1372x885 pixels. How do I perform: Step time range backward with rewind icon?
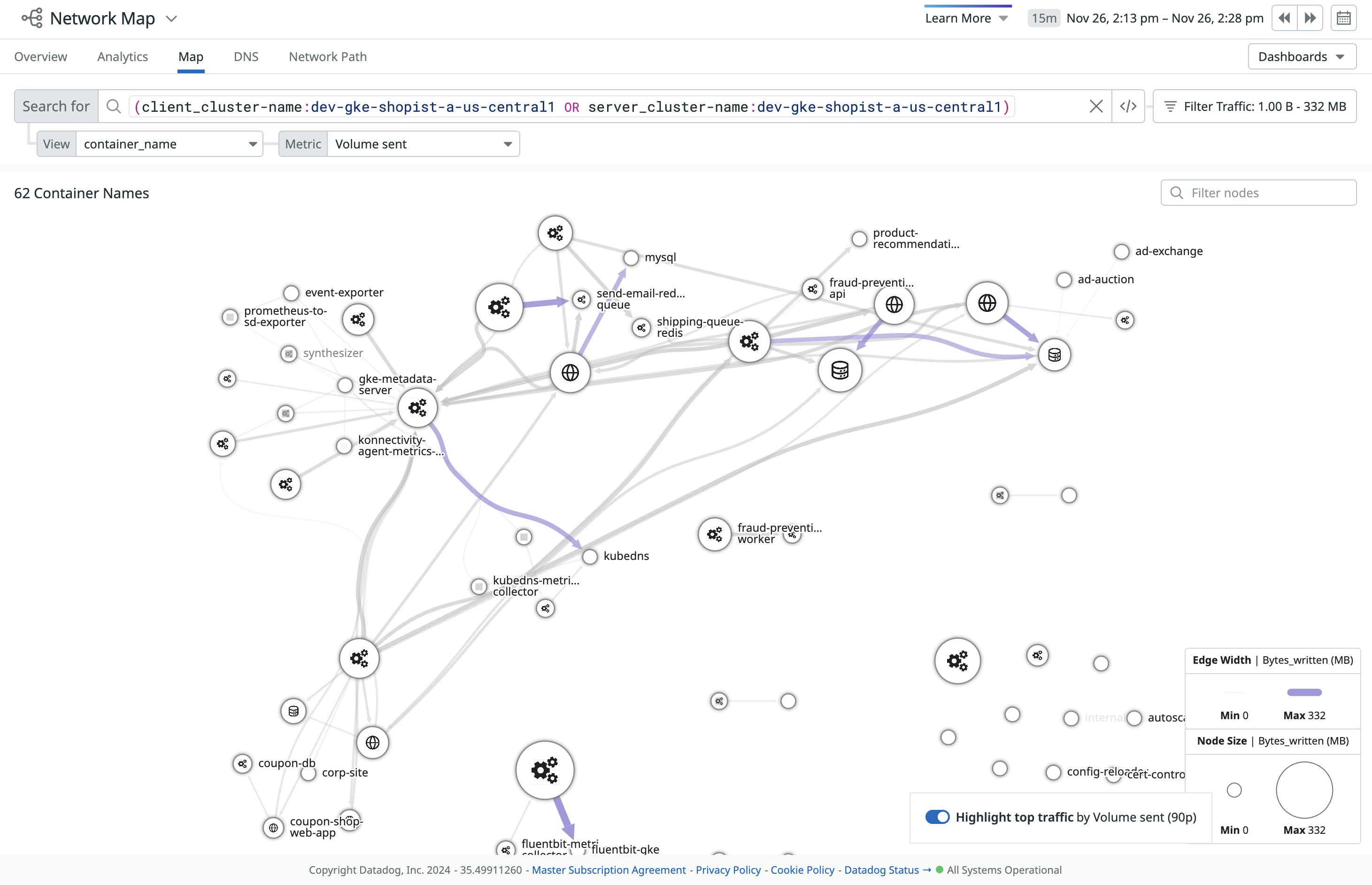(1284, 18)
